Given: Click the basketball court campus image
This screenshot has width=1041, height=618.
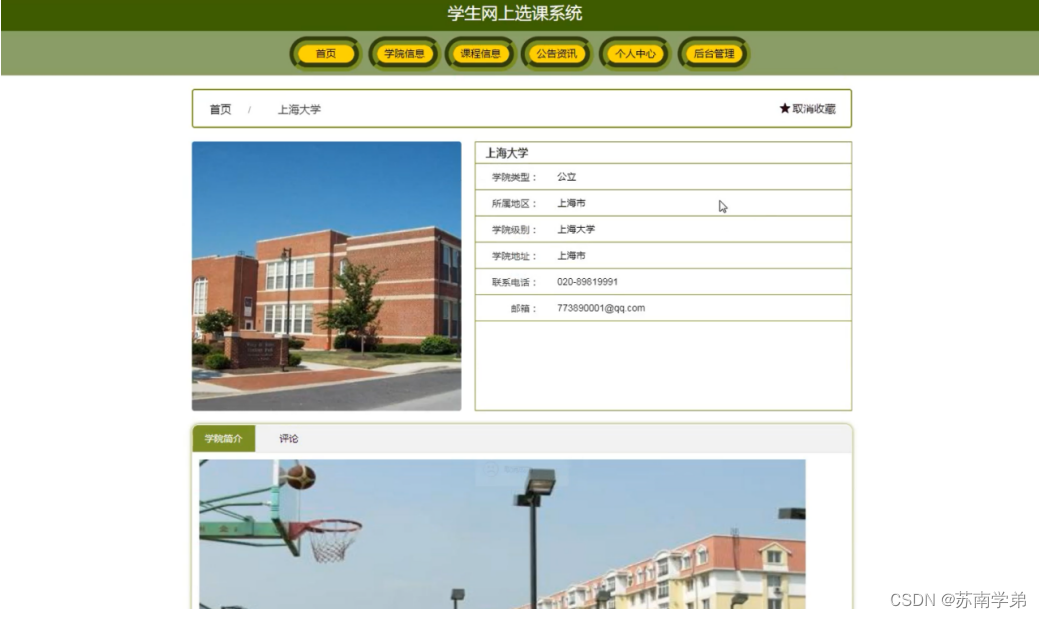Looking at the screenshot, I should click(500, 540).
